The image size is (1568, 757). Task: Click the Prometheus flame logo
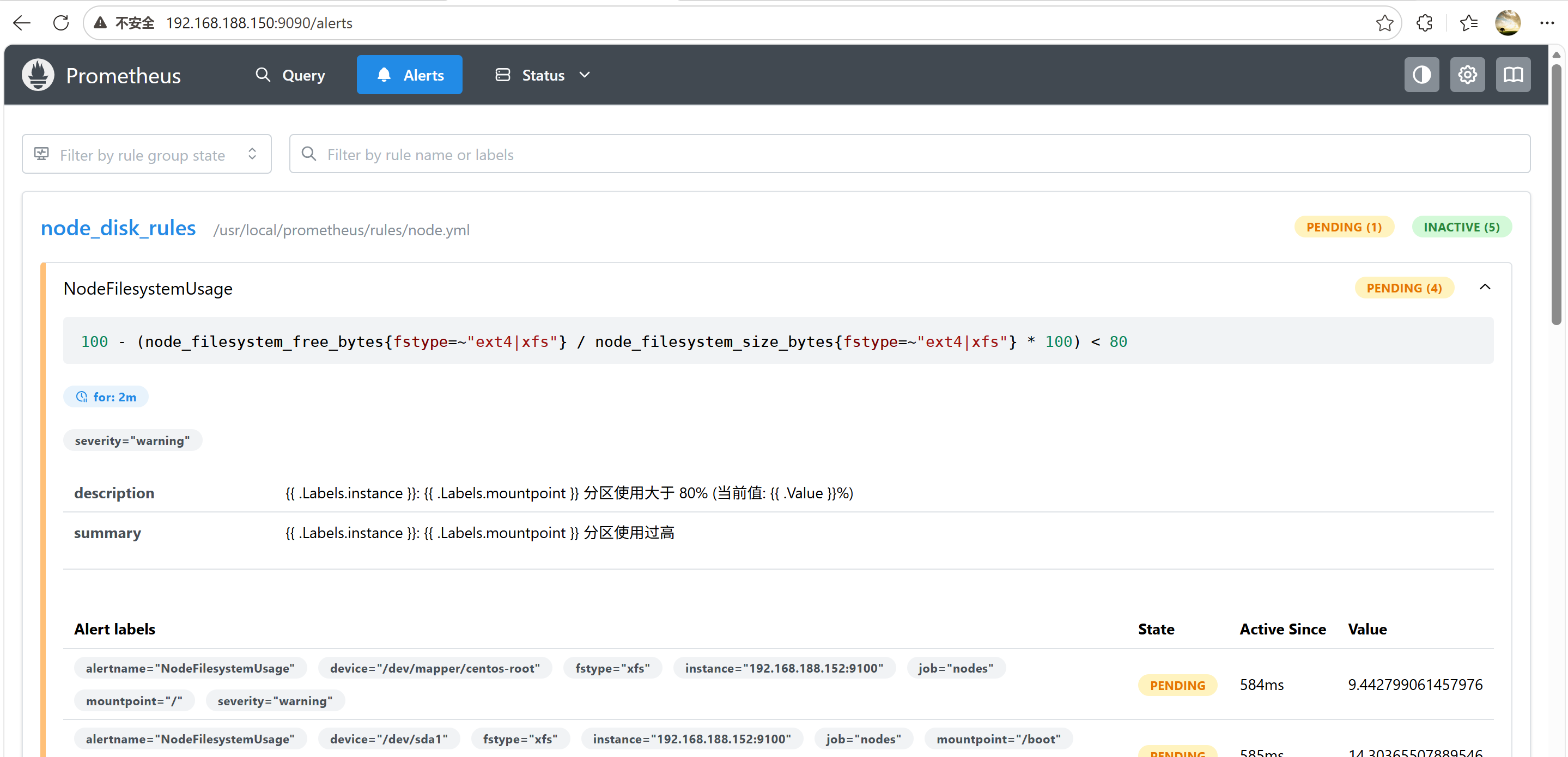pyautogui.click(x=38, y=75)
